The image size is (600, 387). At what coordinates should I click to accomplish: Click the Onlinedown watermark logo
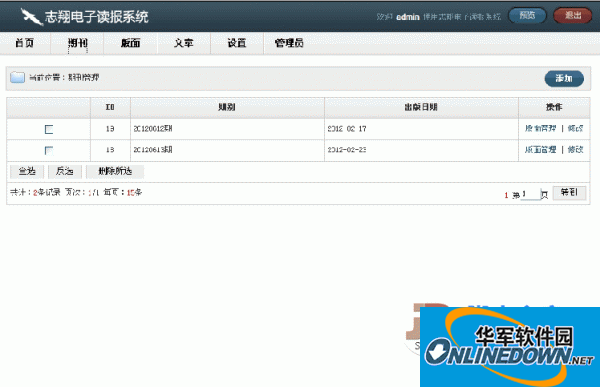[510, 347]
